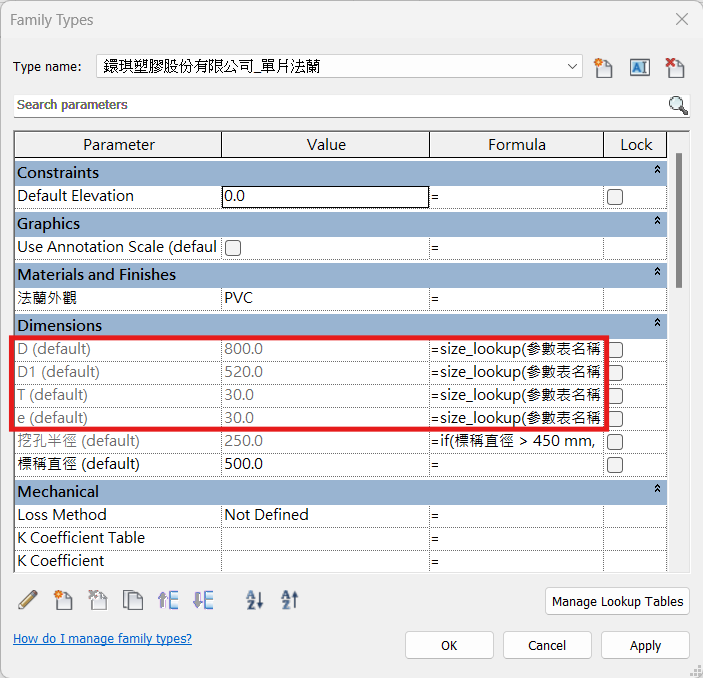Click the Apply button
The width and height of the screenshot is (703, 678).
(645, 645)
